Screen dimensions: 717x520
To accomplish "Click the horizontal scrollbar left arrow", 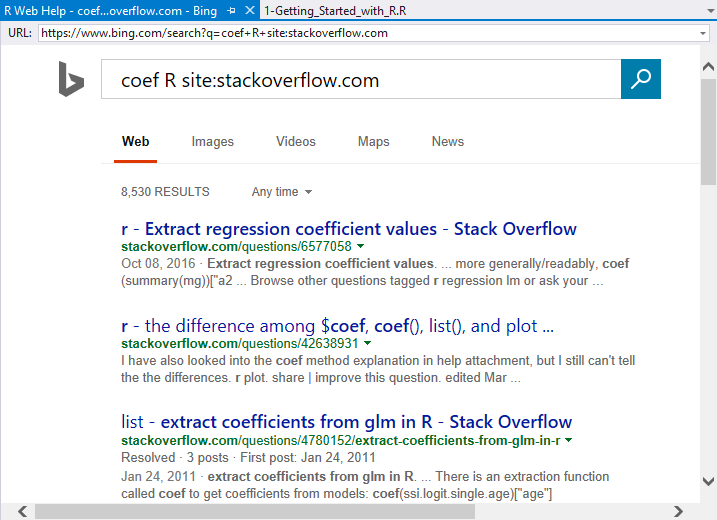I will pyautogui.click(x=22, y=511).
